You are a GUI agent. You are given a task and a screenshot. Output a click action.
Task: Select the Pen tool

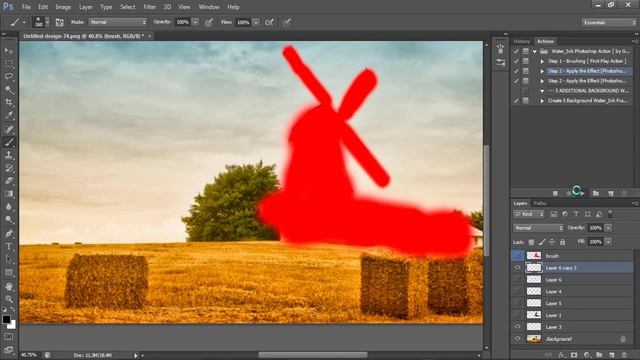[x=9, y=233]
